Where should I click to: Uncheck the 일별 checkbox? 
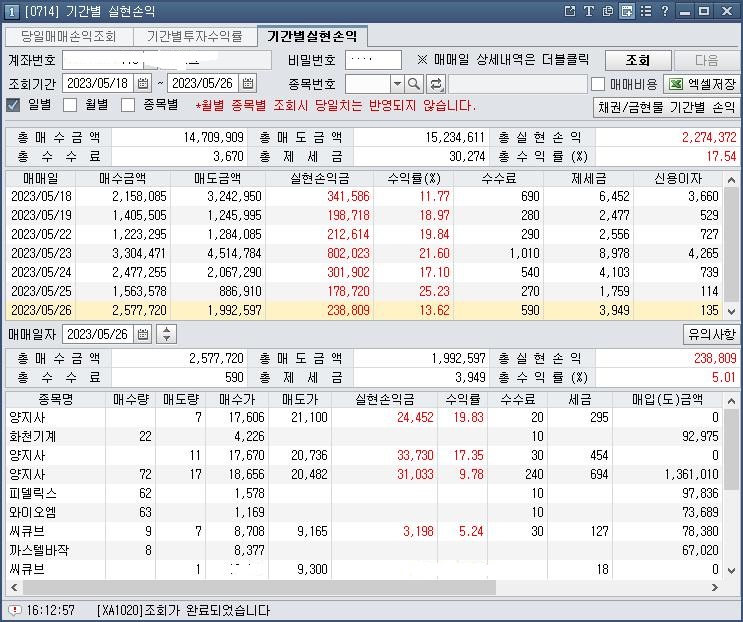13,105
